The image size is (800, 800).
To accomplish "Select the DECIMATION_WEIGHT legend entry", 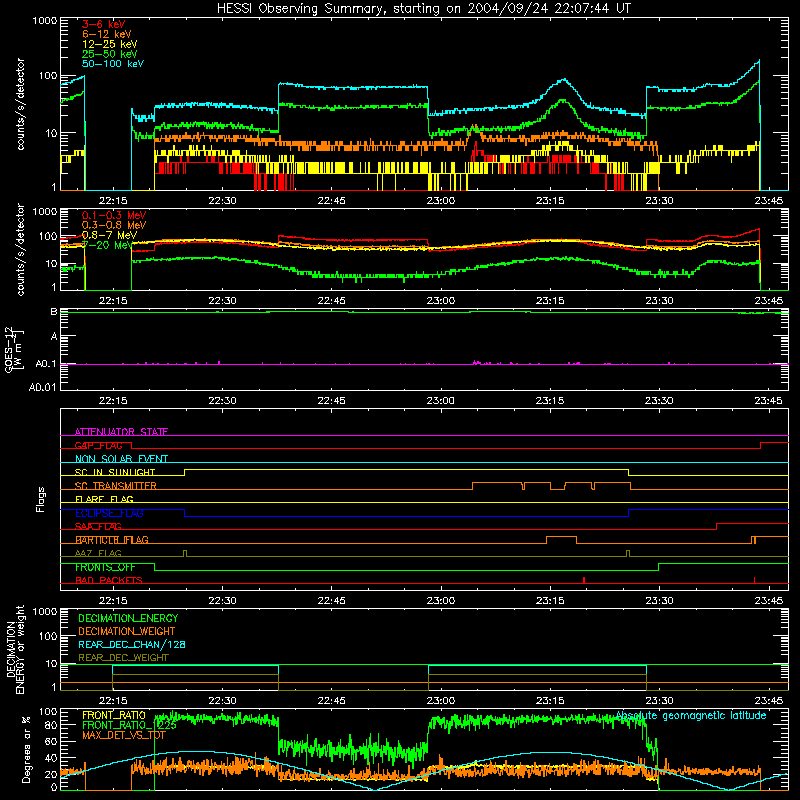I will (x=127, y=631).
